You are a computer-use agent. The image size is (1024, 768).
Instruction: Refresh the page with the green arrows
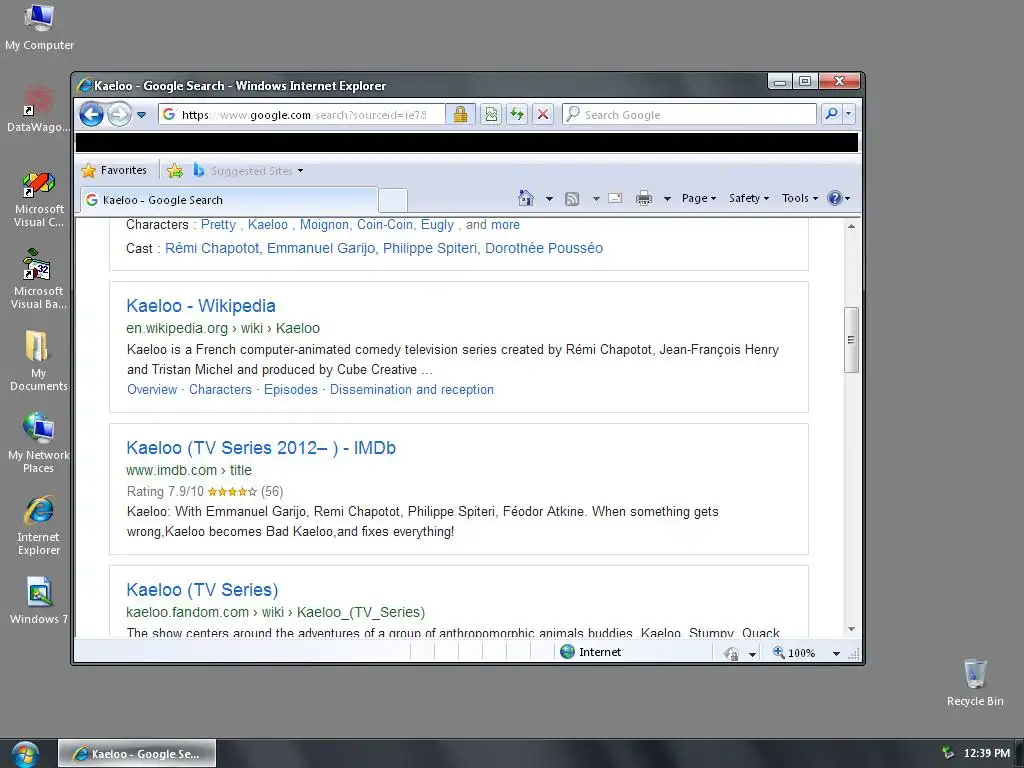tap(517, 114)
